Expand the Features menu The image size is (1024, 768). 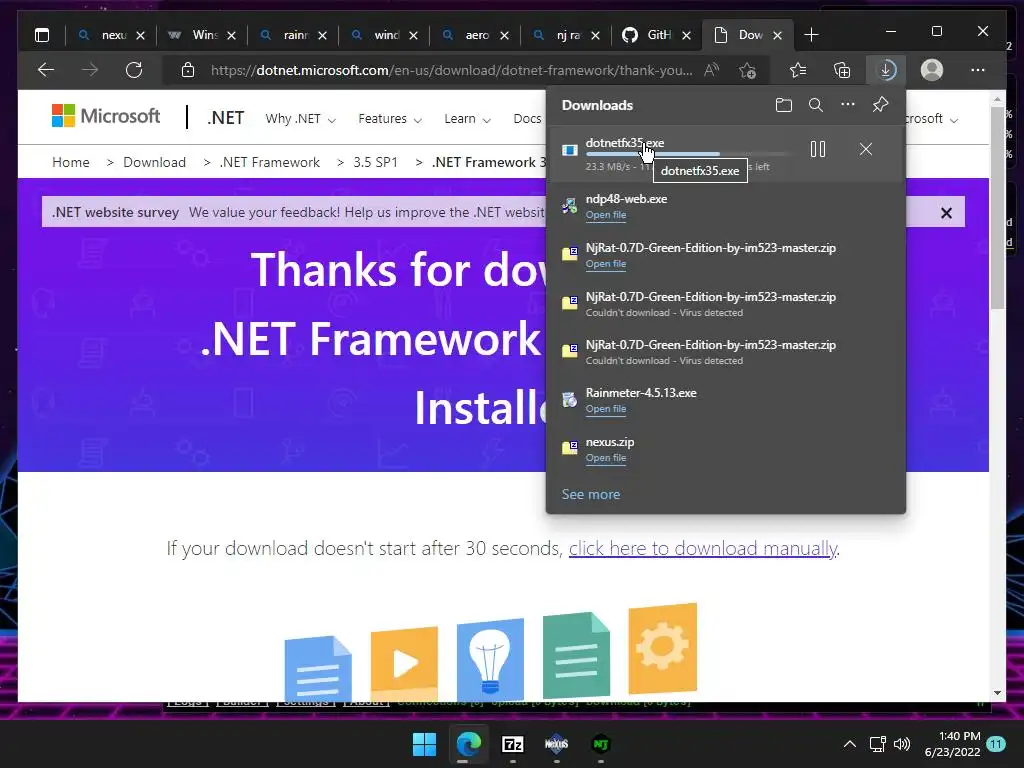click(390, 119)
